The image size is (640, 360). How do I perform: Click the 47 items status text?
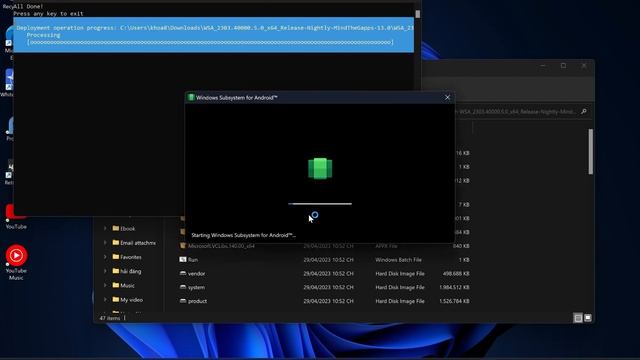[x=110, y=318]
